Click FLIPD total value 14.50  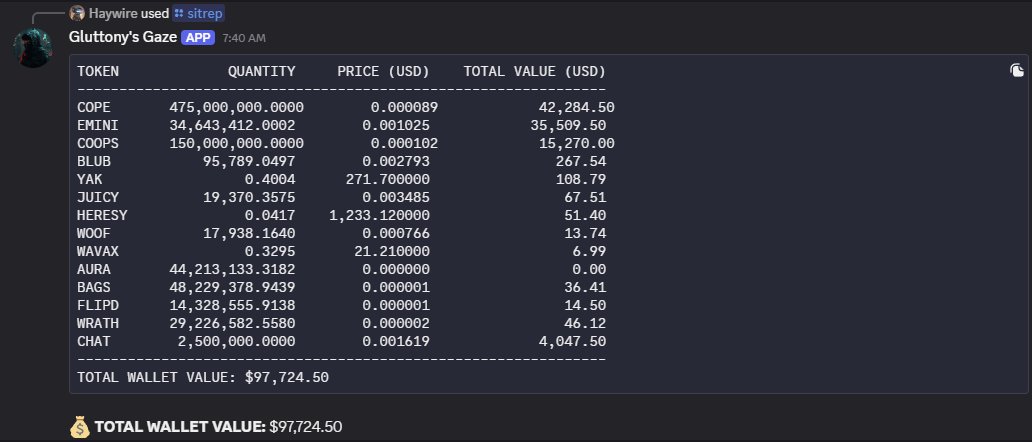(x=586, y=305)
